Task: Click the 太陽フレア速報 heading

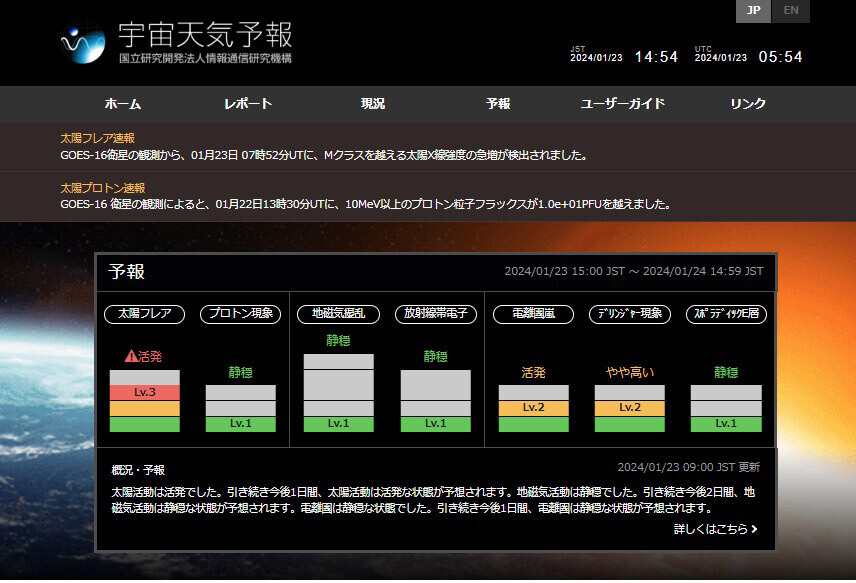Action: click(97, 138)
